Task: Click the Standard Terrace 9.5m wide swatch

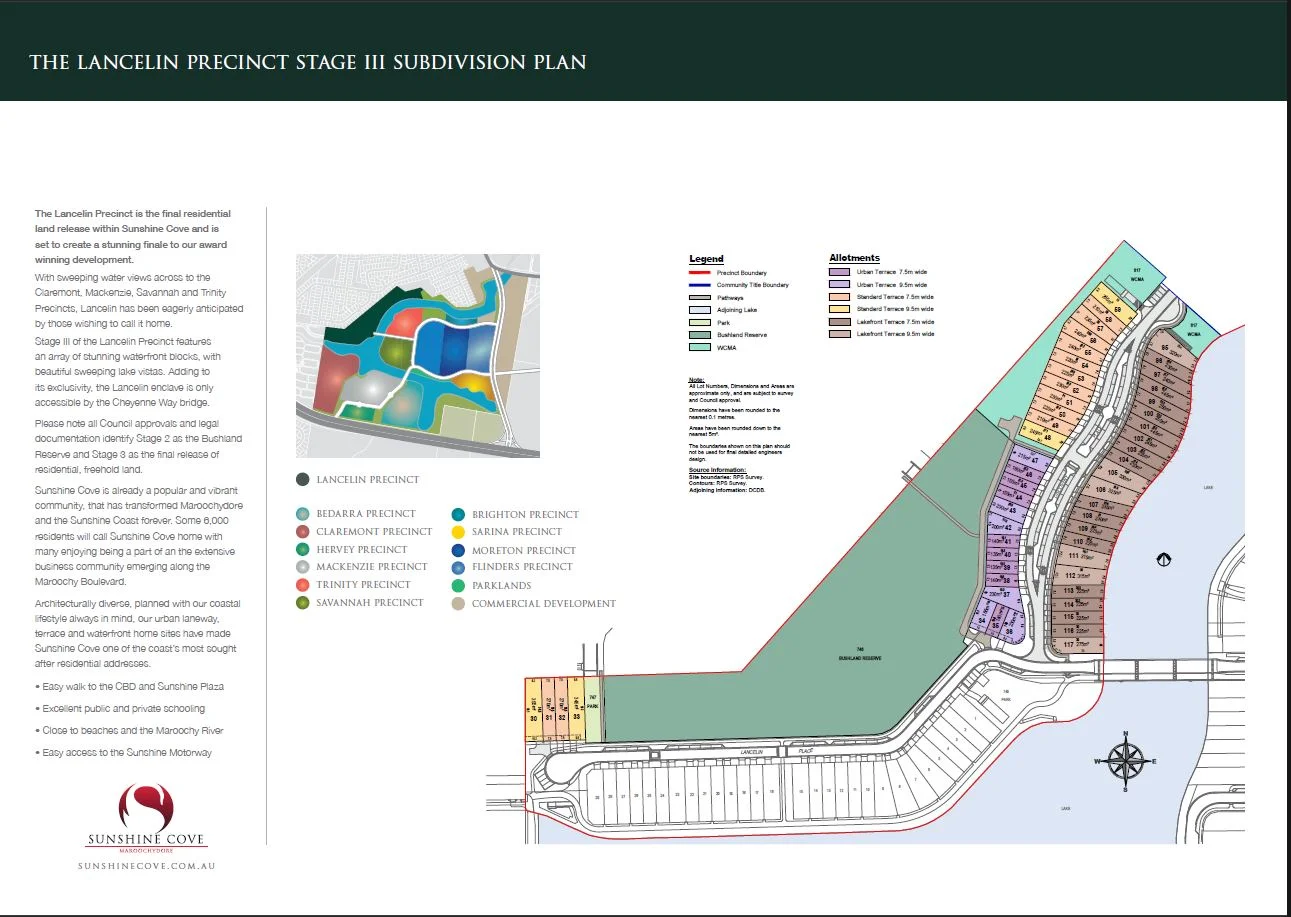Action: pos(841,310)
